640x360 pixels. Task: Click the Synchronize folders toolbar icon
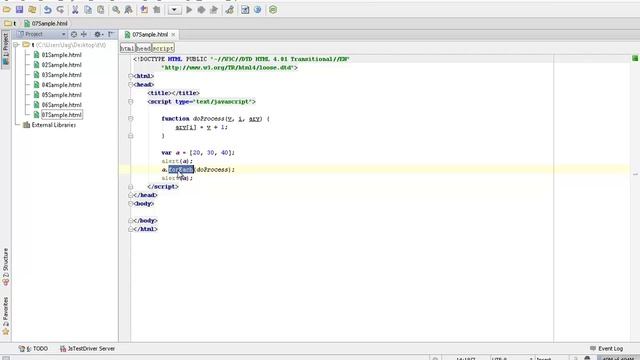point(32,9)
